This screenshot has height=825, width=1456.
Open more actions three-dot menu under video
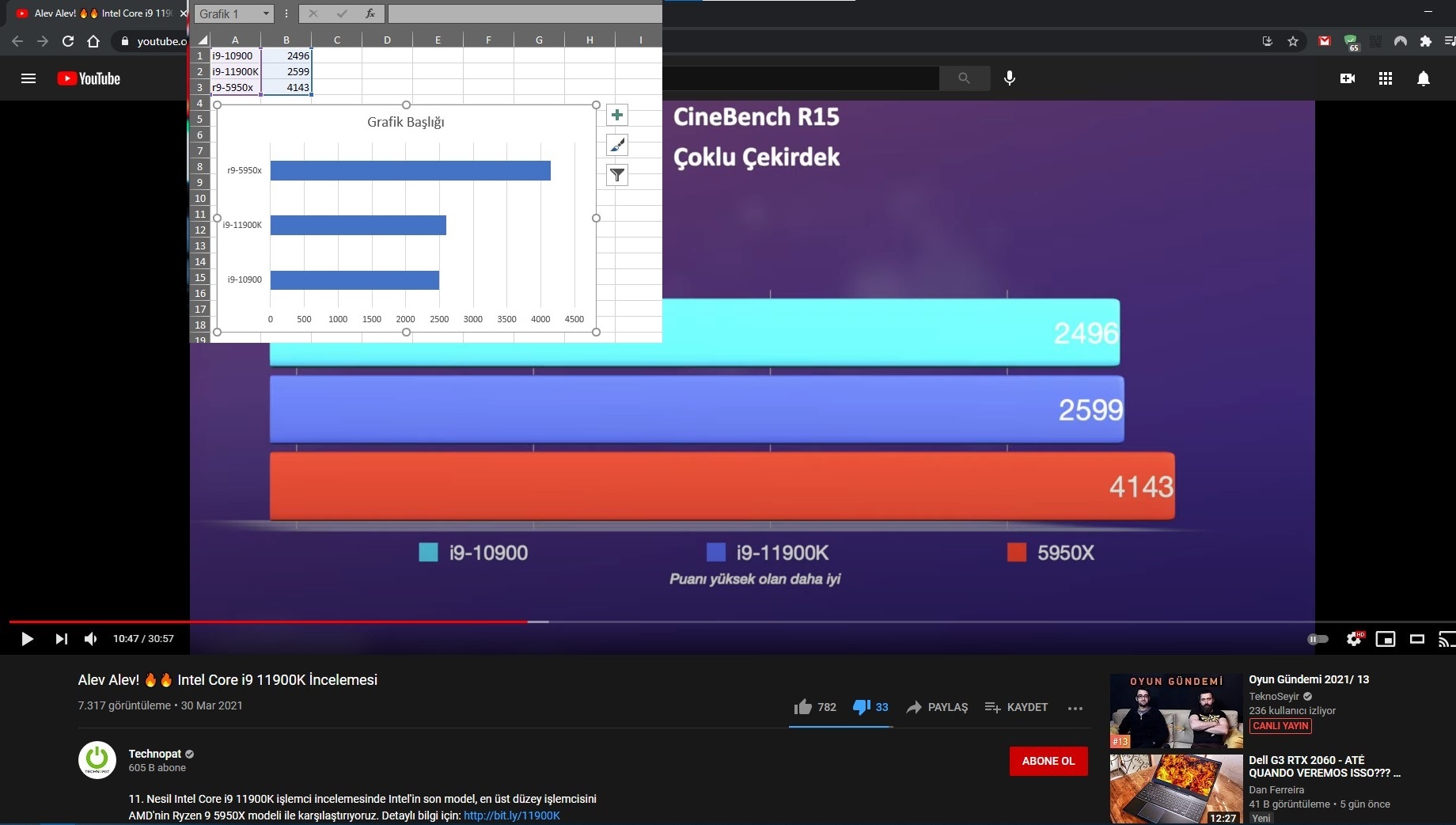click(1075, 708)
